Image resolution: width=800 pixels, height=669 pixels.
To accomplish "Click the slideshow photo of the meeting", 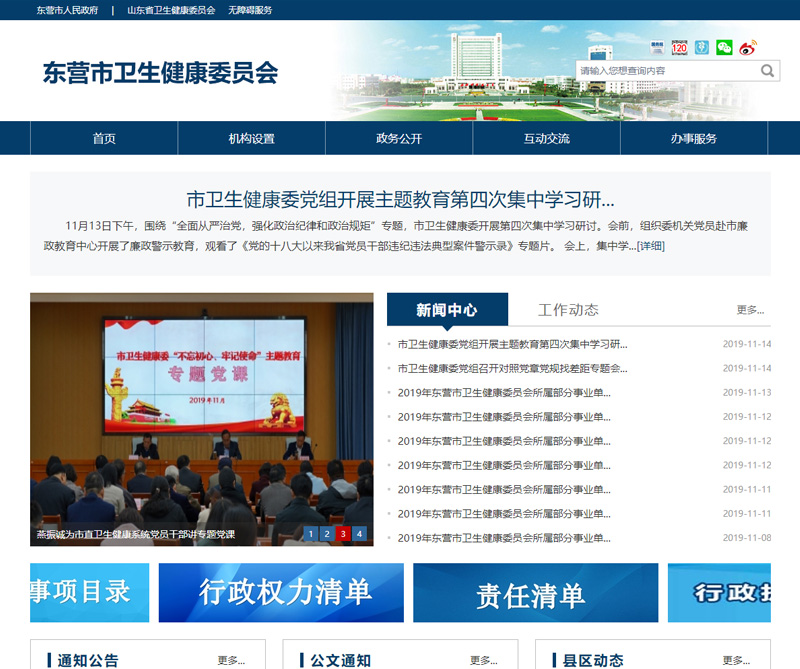I will pos(202,419).
